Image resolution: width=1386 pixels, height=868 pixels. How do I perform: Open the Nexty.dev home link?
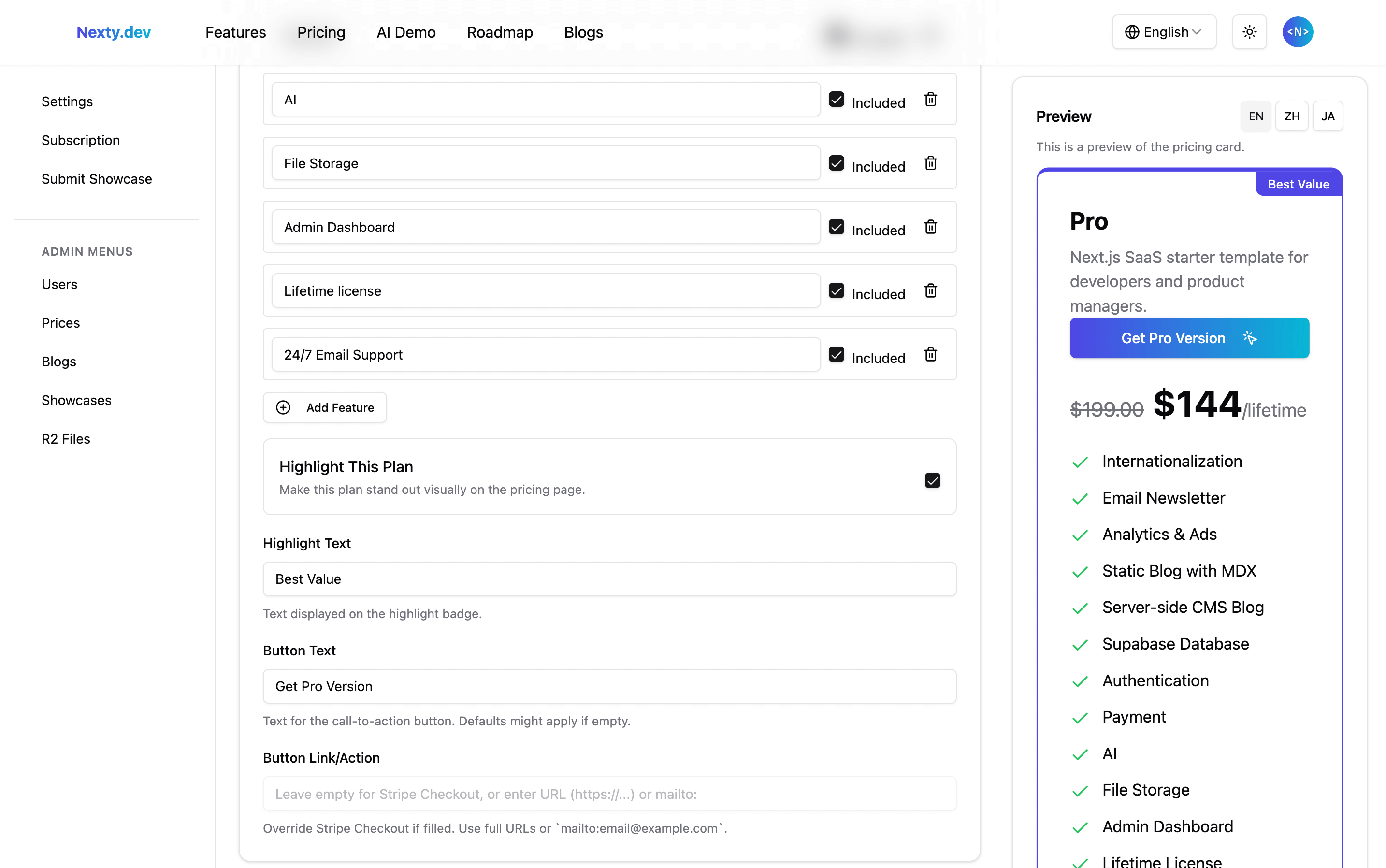coord(114,32)
